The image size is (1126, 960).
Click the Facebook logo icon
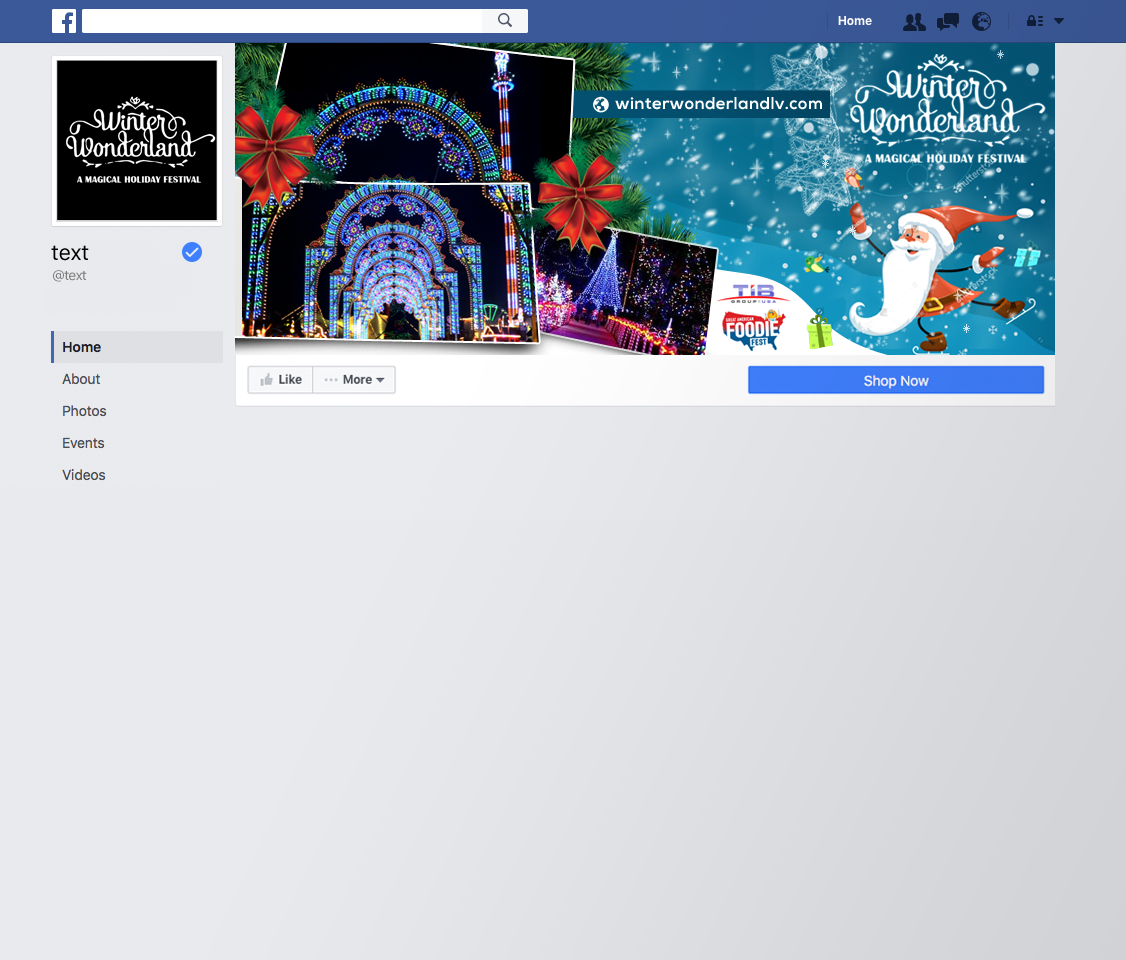[x=64, y=21]
